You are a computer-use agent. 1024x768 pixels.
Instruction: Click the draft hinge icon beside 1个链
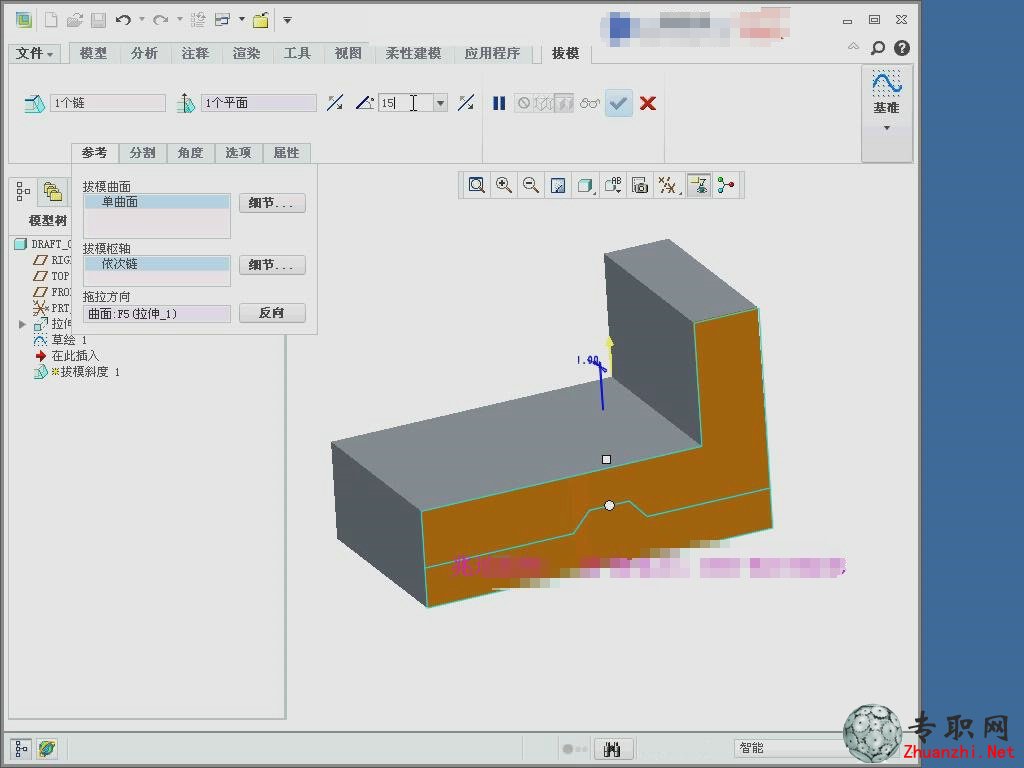[x=34, y=103]
